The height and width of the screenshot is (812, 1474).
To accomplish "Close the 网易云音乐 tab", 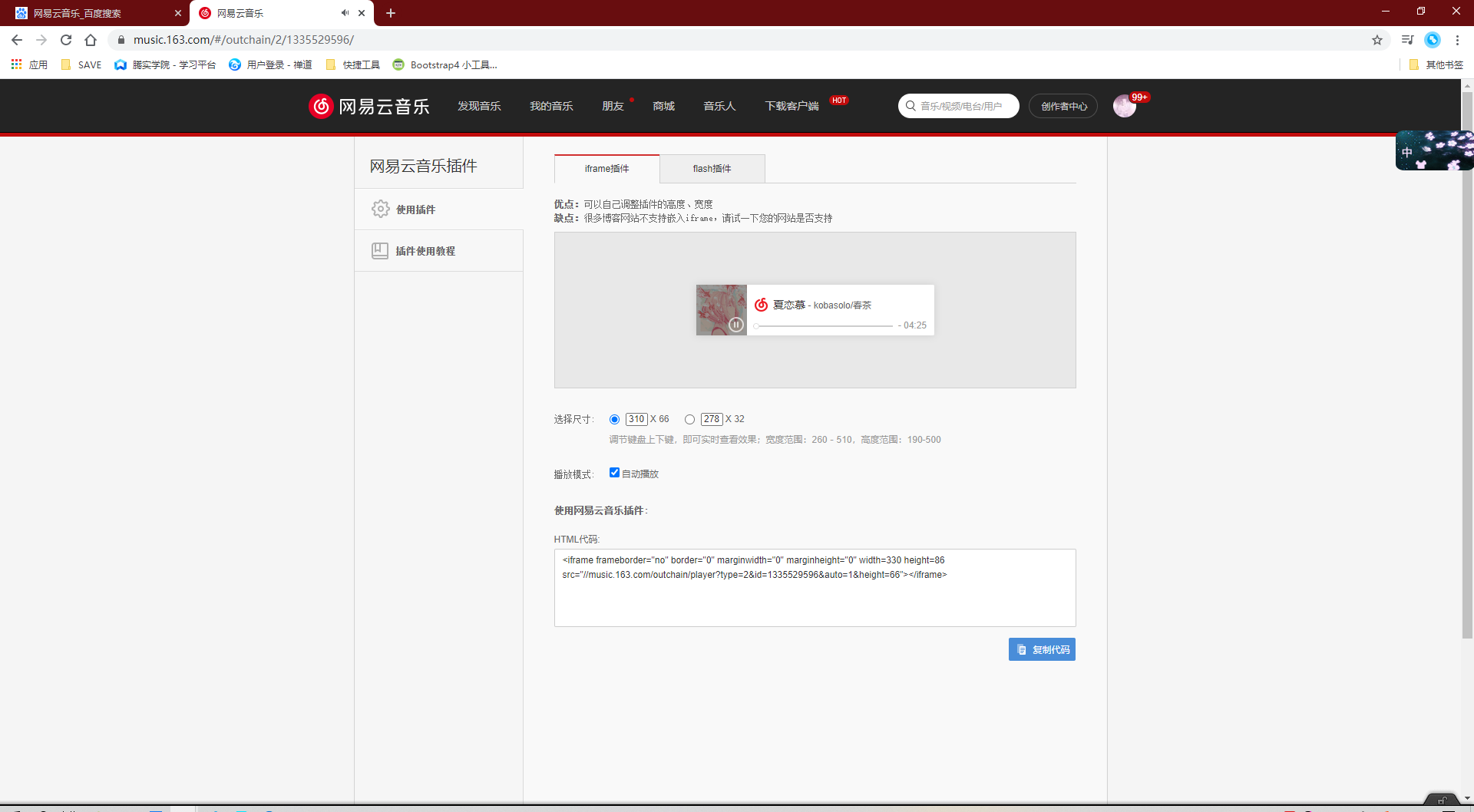I will pyautogui.click(x=362, y=13).
